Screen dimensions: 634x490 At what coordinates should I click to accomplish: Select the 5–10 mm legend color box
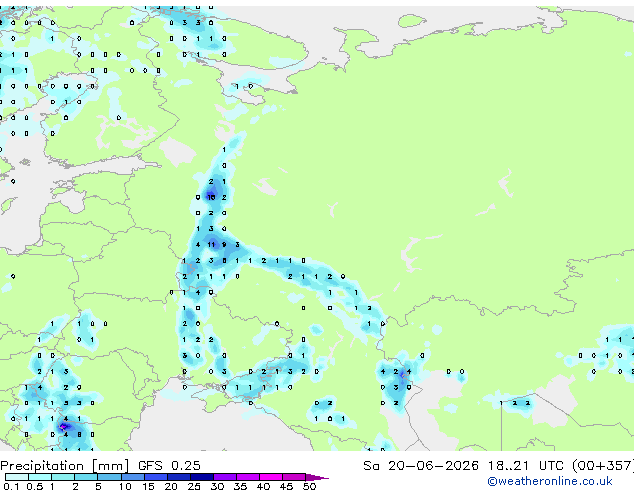coord(109,477)
